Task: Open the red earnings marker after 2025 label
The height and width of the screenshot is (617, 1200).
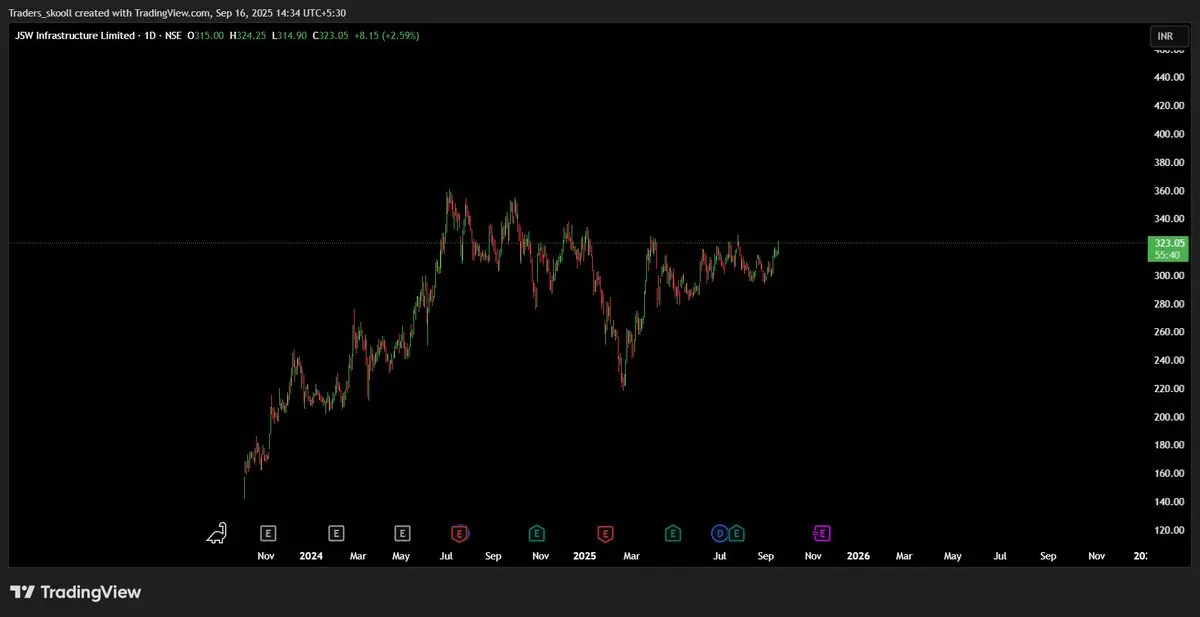Action: click(x=605, y=533)
